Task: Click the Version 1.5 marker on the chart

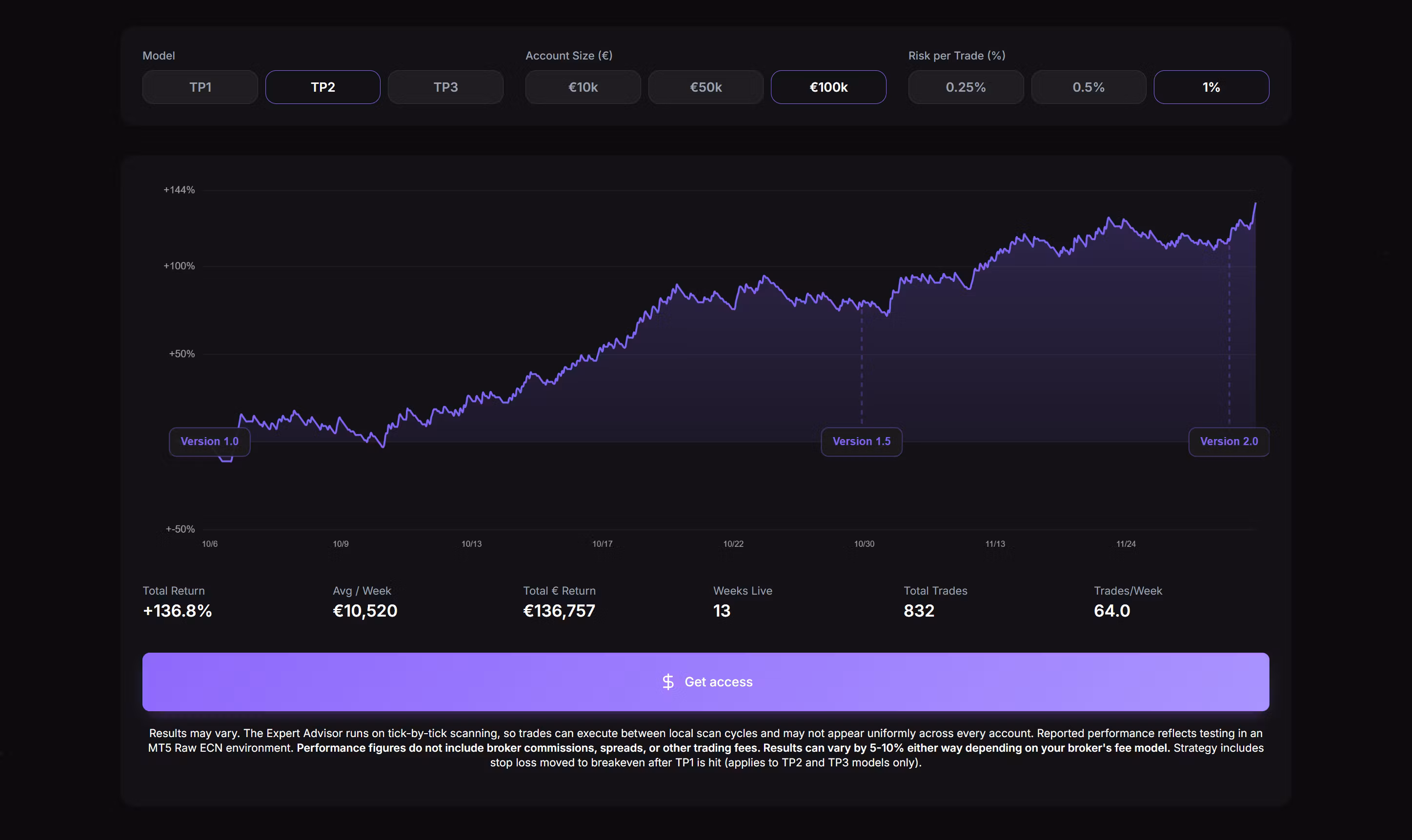Action: [x=861, y=441]
